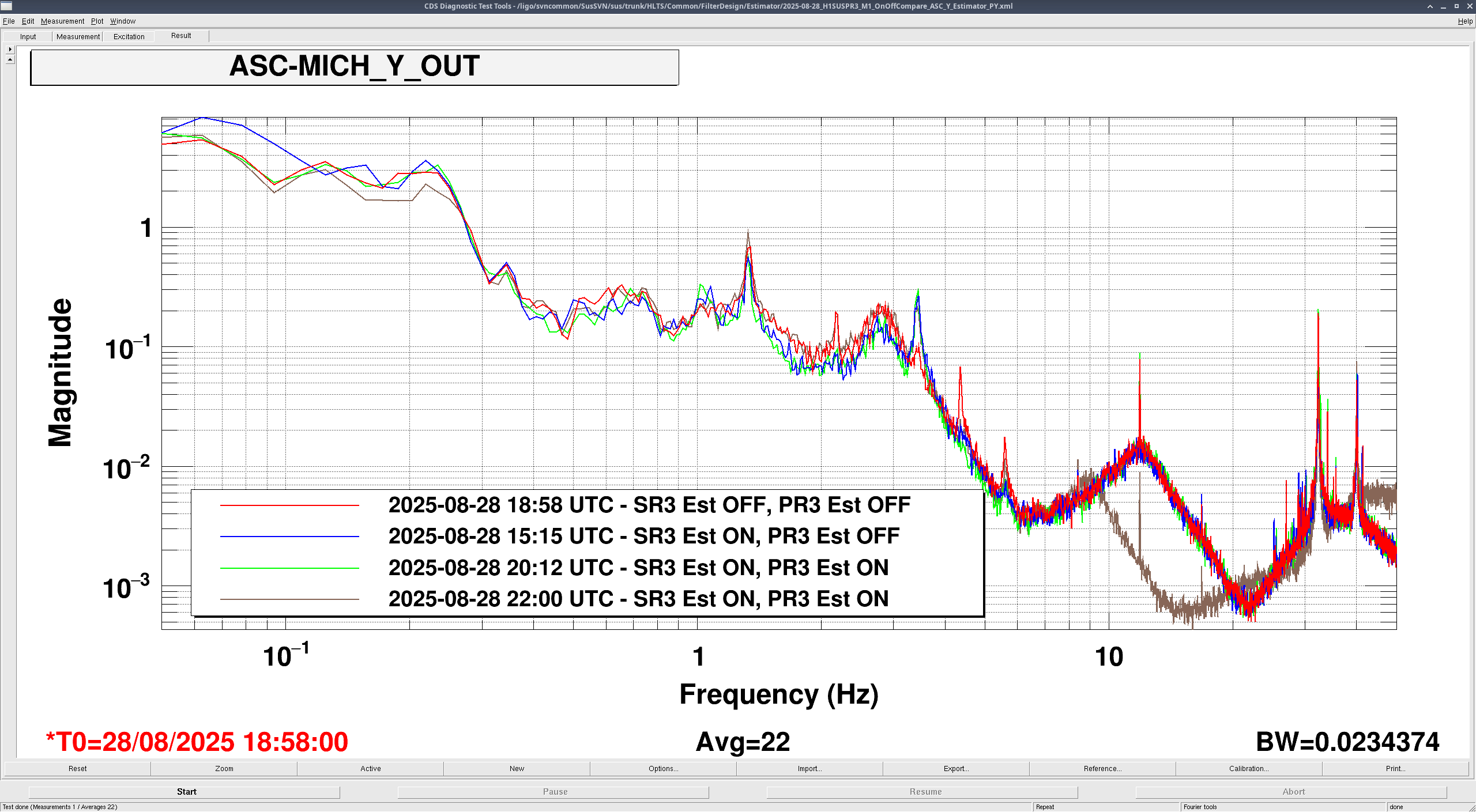Open plot Options dialog
Screen dimensions: 1476x812
664,768
